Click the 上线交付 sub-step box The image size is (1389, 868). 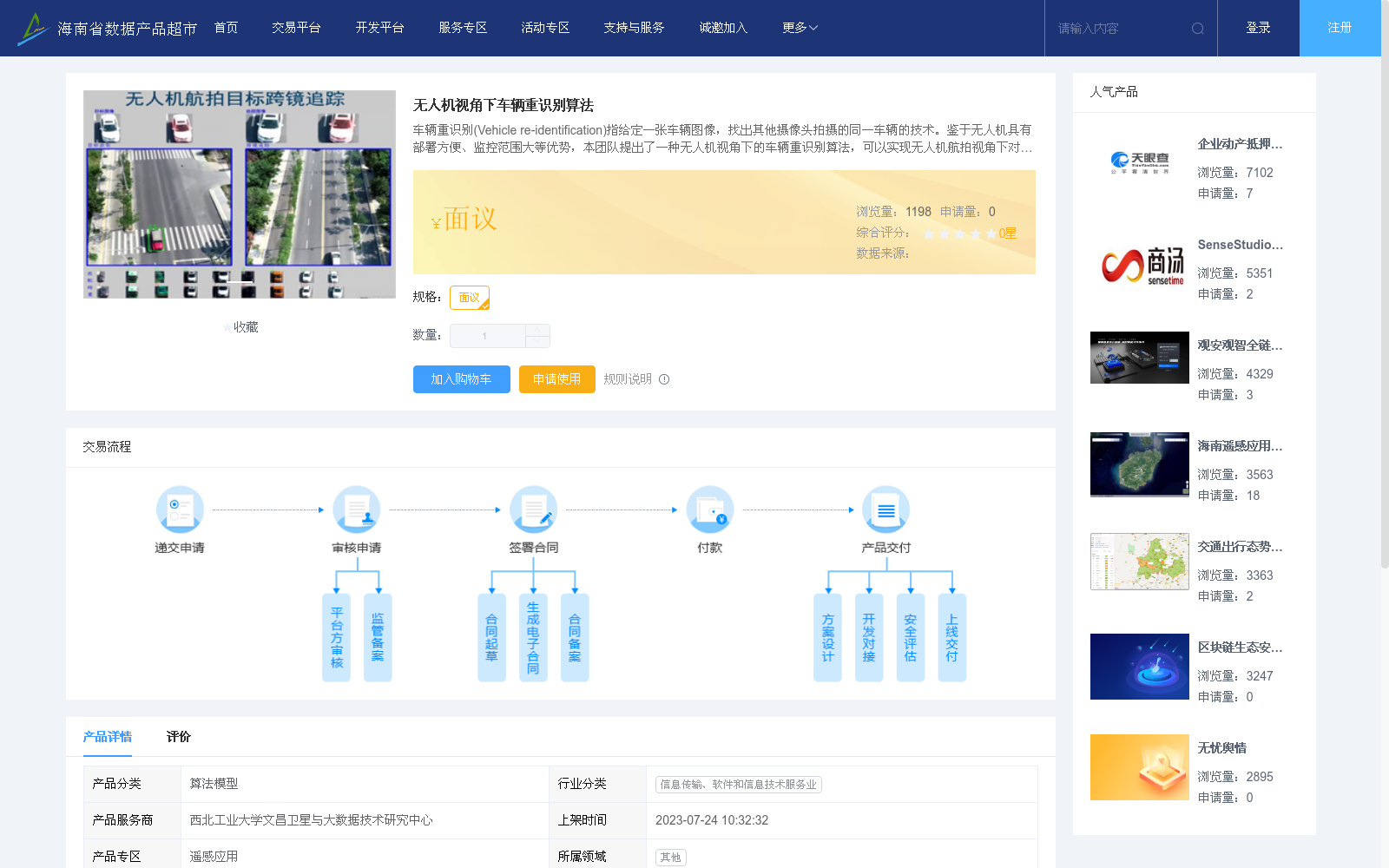point(952,638)
